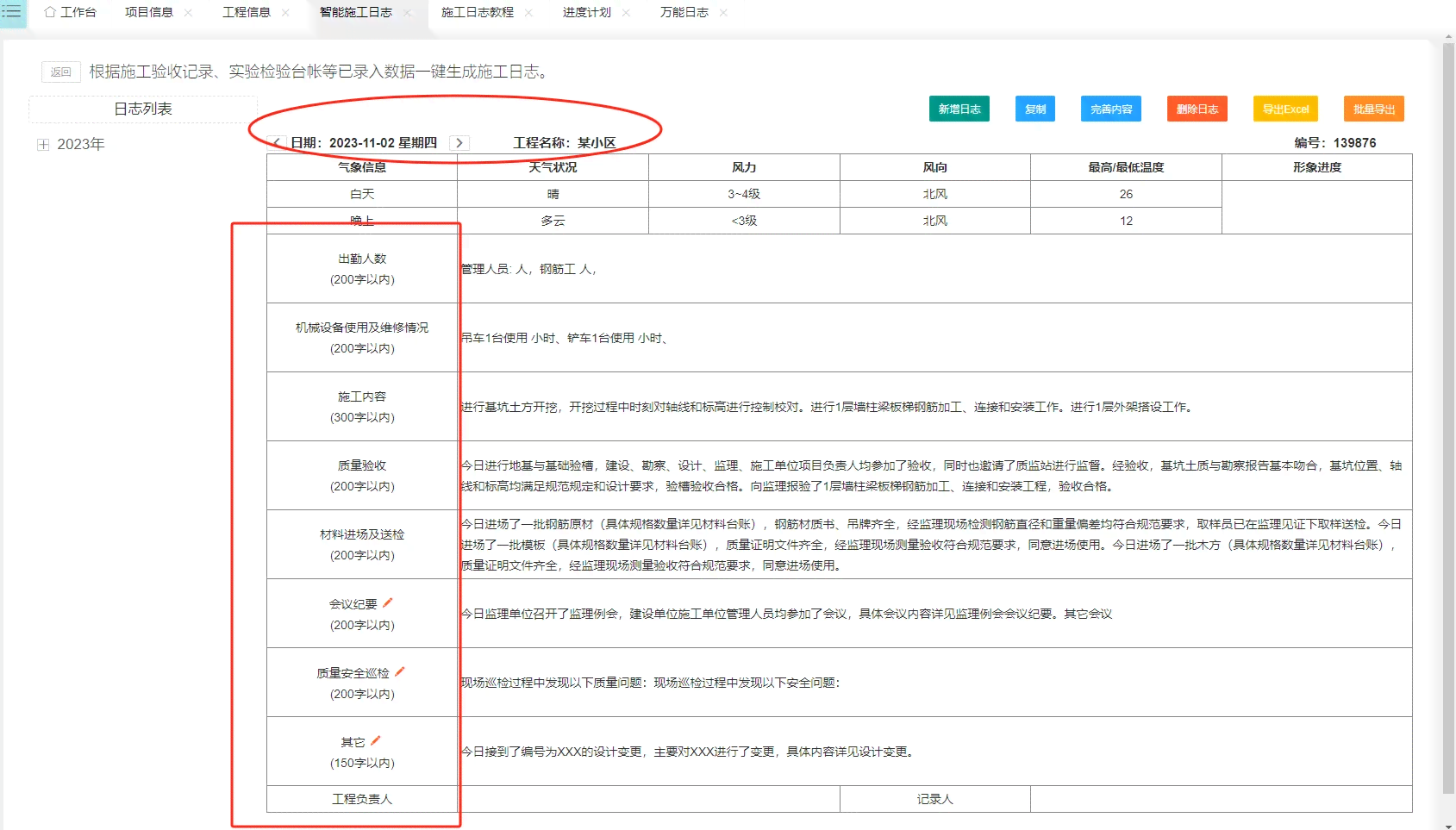Click the date text 2023-11-02 星期四

coord(383,143)
